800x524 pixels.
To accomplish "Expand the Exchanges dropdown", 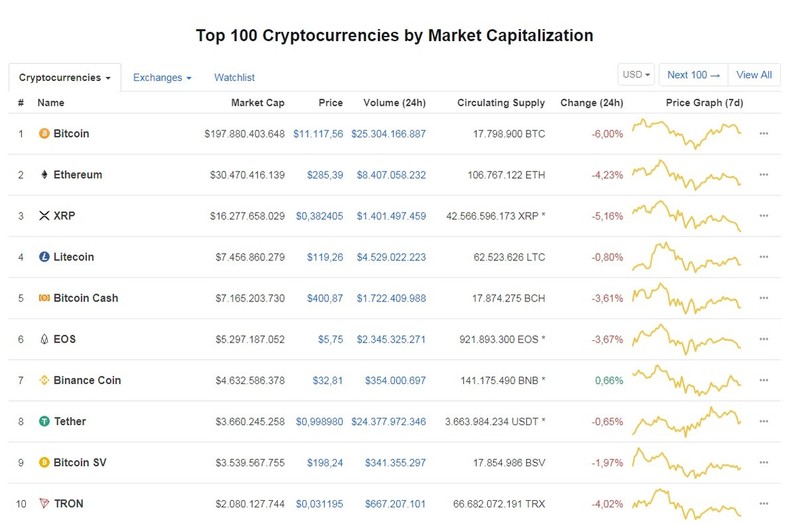I will pyautogui.click(x=162, y=78).
